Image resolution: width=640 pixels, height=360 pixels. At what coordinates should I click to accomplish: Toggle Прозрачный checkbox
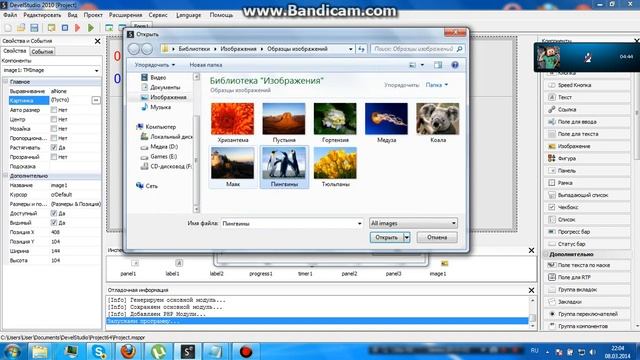(53, 157)
